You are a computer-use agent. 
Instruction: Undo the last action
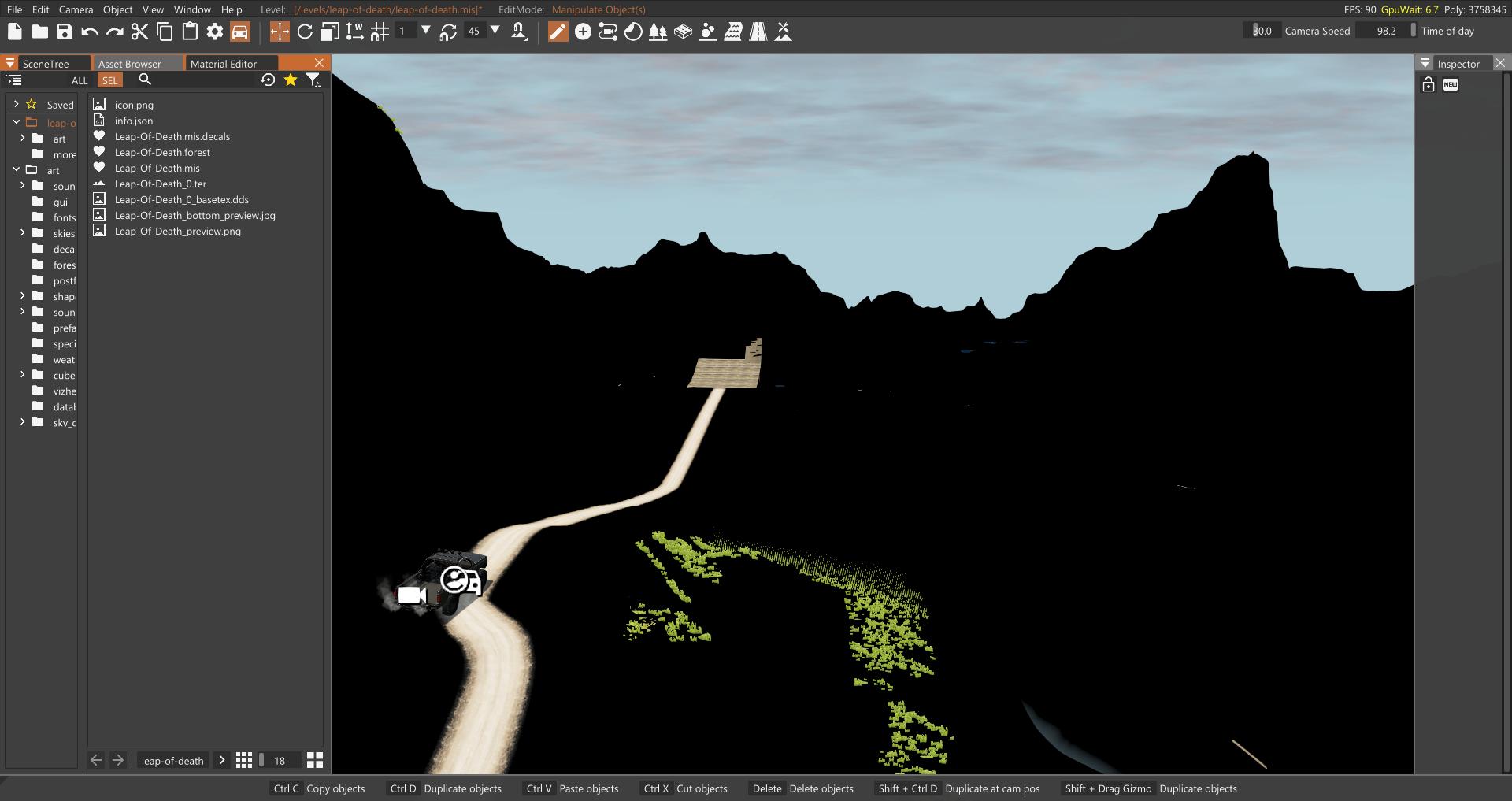coord(90,32)
